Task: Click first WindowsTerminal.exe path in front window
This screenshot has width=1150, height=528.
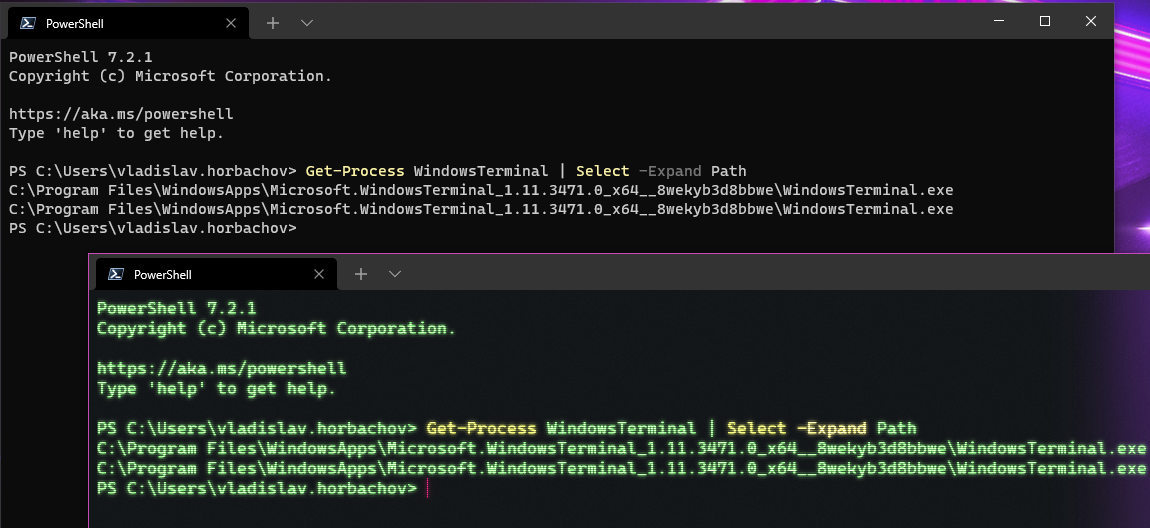Action: pos(621,448)
